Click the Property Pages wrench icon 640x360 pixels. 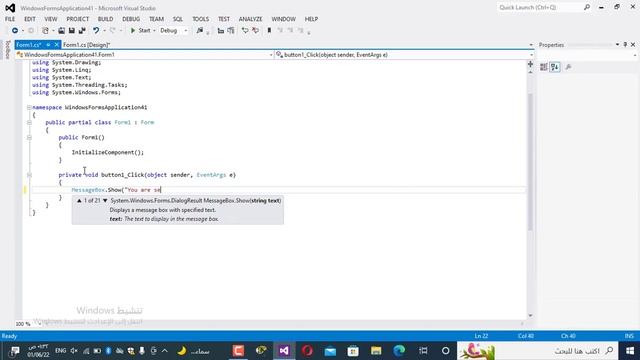click(568, 67)
